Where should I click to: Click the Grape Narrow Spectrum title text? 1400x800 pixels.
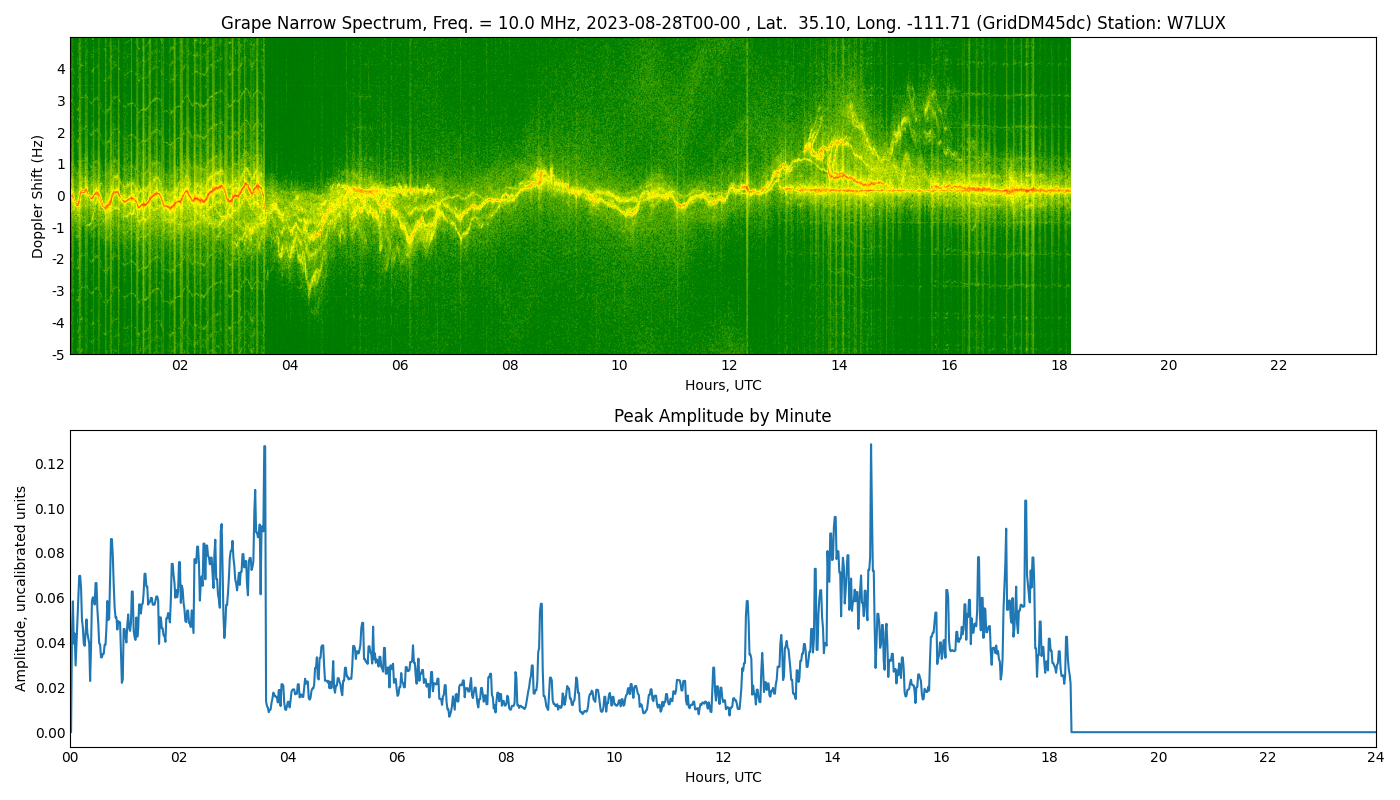723,23
